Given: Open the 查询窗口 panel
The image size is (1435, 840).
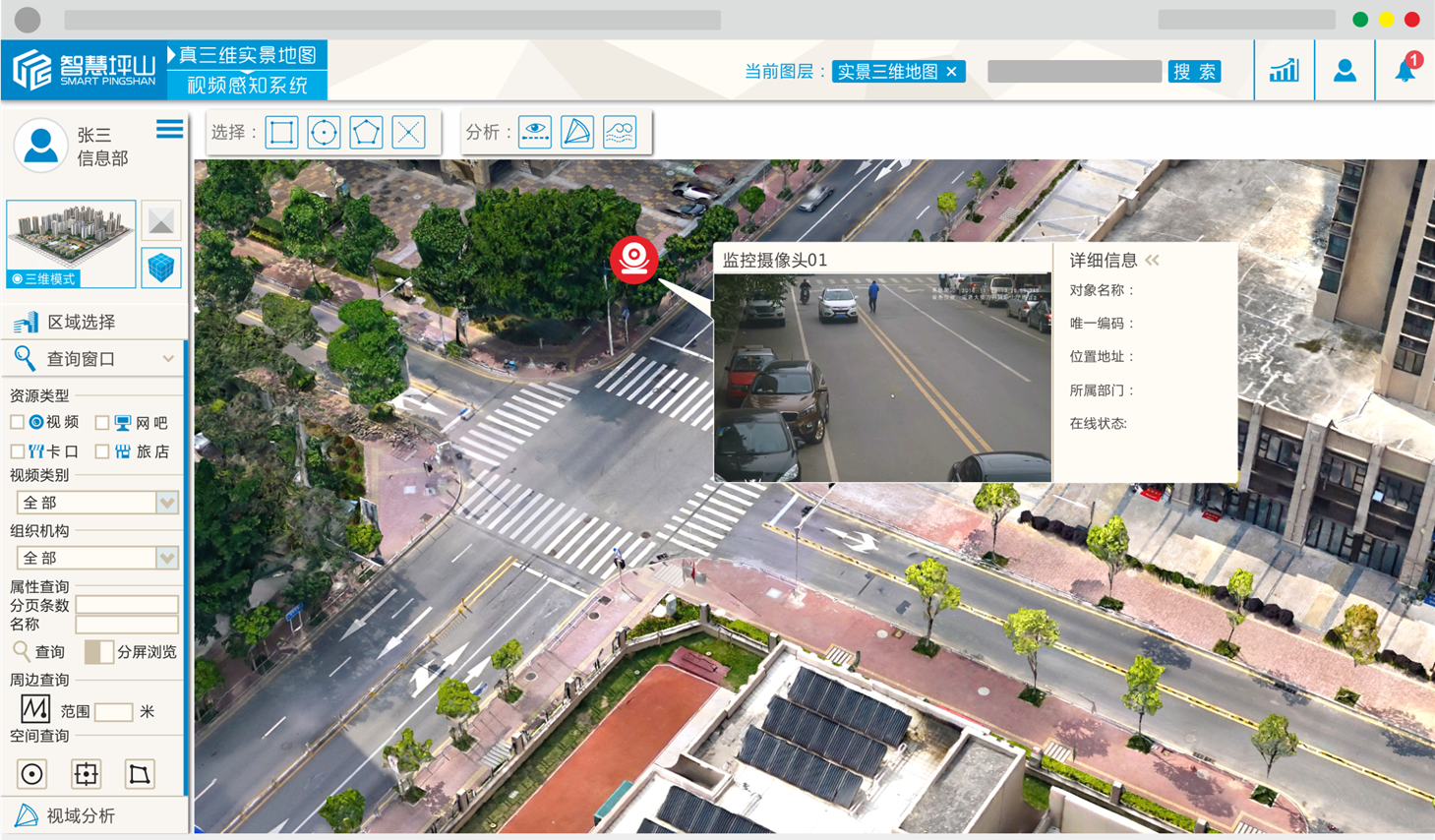Looking at the screenshot, I should tap(93, 359).
